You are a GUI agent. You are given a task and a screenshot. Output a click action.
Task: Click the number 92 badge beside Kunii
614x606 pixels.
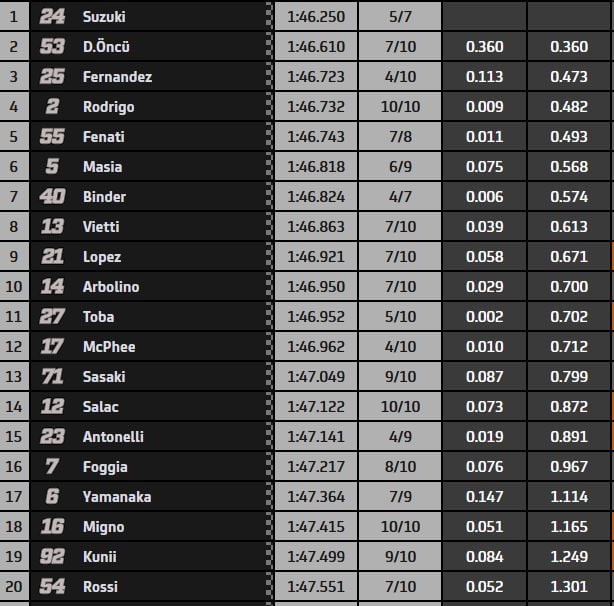(x=52, y=557)
